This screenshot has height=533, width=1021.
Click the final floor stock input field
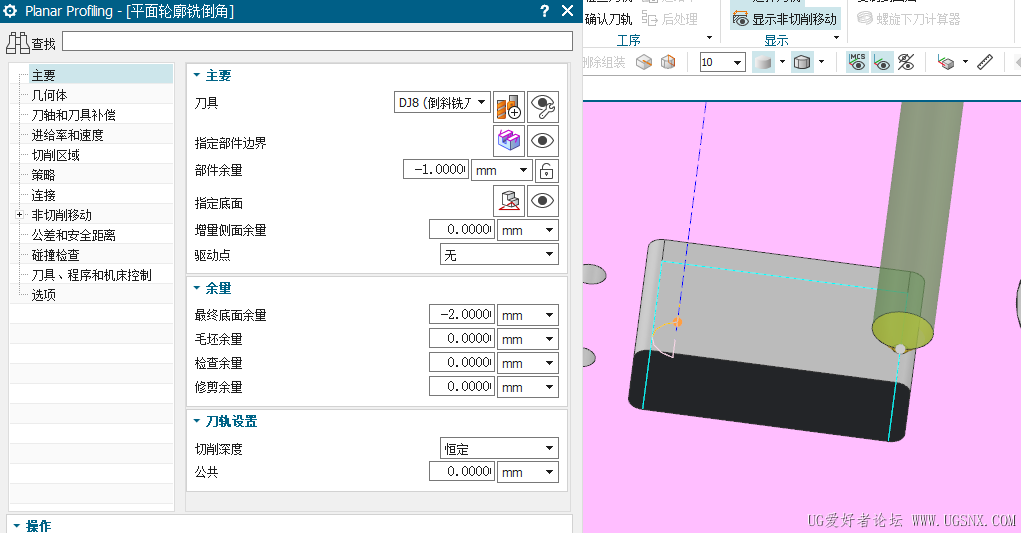pyautogui.click(x=462, y=314)
